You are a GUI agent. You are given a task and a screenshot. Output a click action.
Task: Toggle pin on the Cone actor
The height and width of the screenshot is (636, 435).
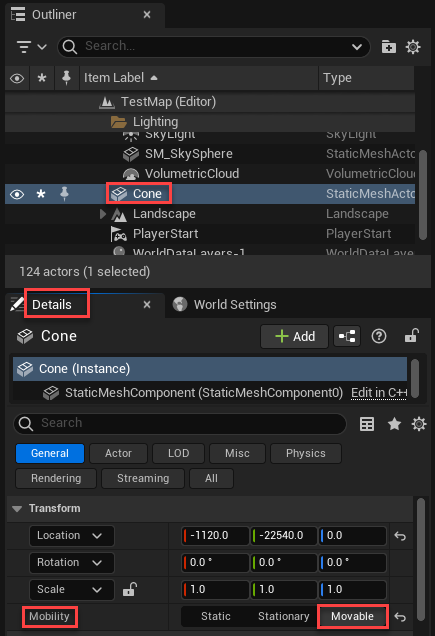click(64, 193)
